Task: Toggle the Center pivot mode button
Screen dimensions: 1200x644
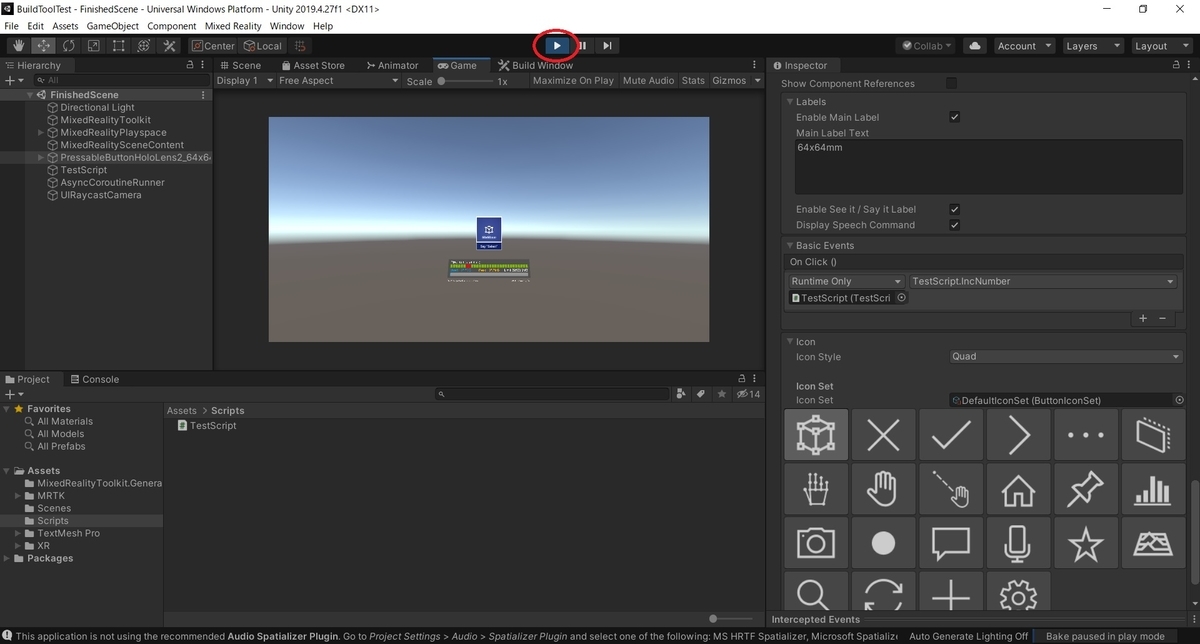Action: pyautogui.click(x=213, y=46)
